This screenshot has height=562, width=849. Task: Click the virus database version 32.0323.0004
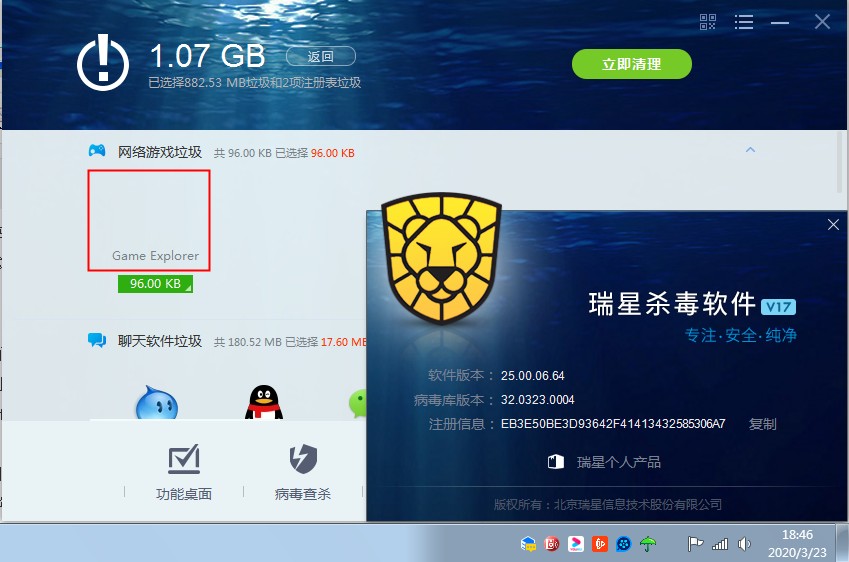[x=537, y=400]
